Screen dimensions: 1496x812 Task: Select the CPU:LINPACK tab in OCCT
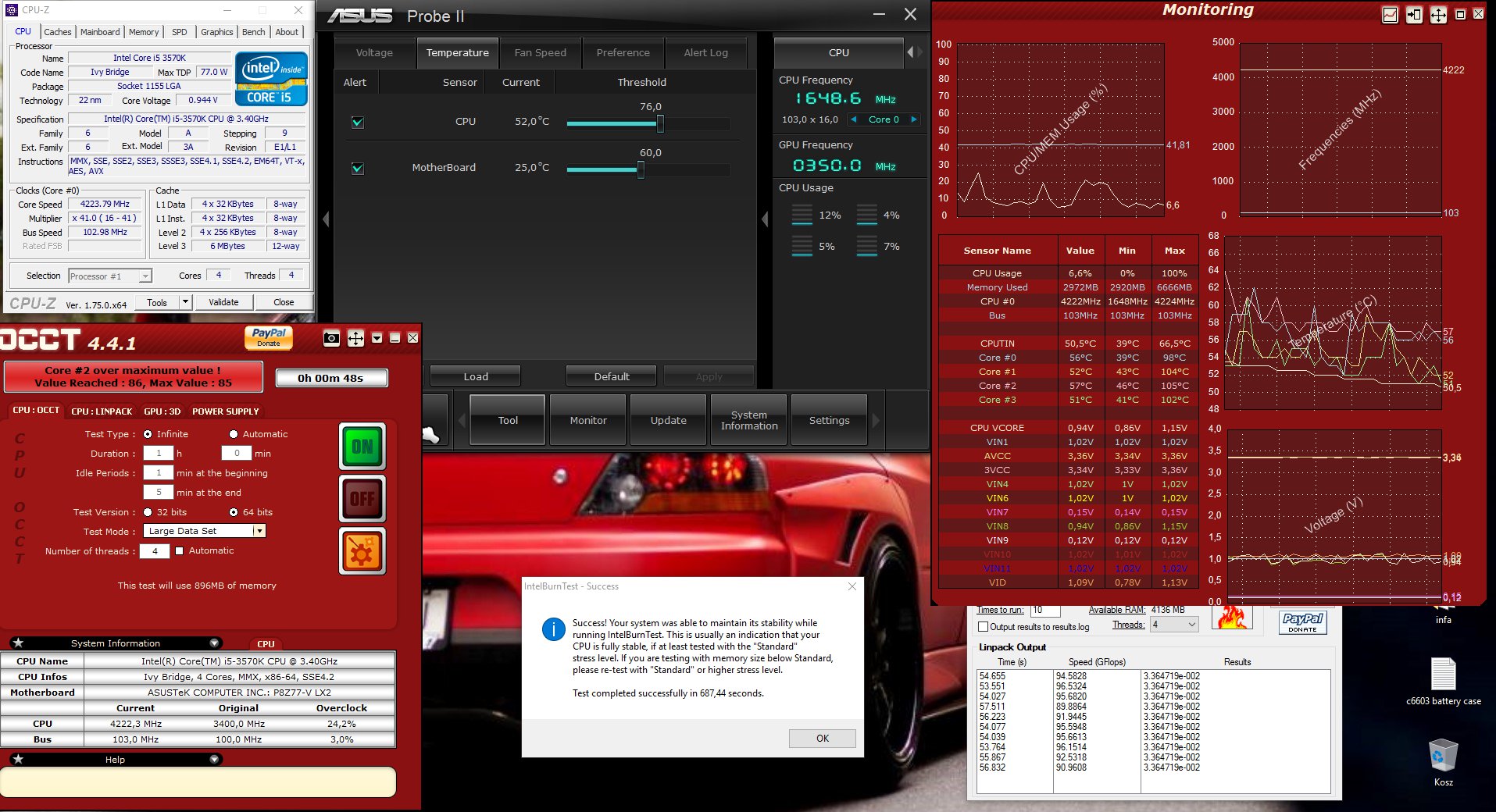(x=102, y=411)
